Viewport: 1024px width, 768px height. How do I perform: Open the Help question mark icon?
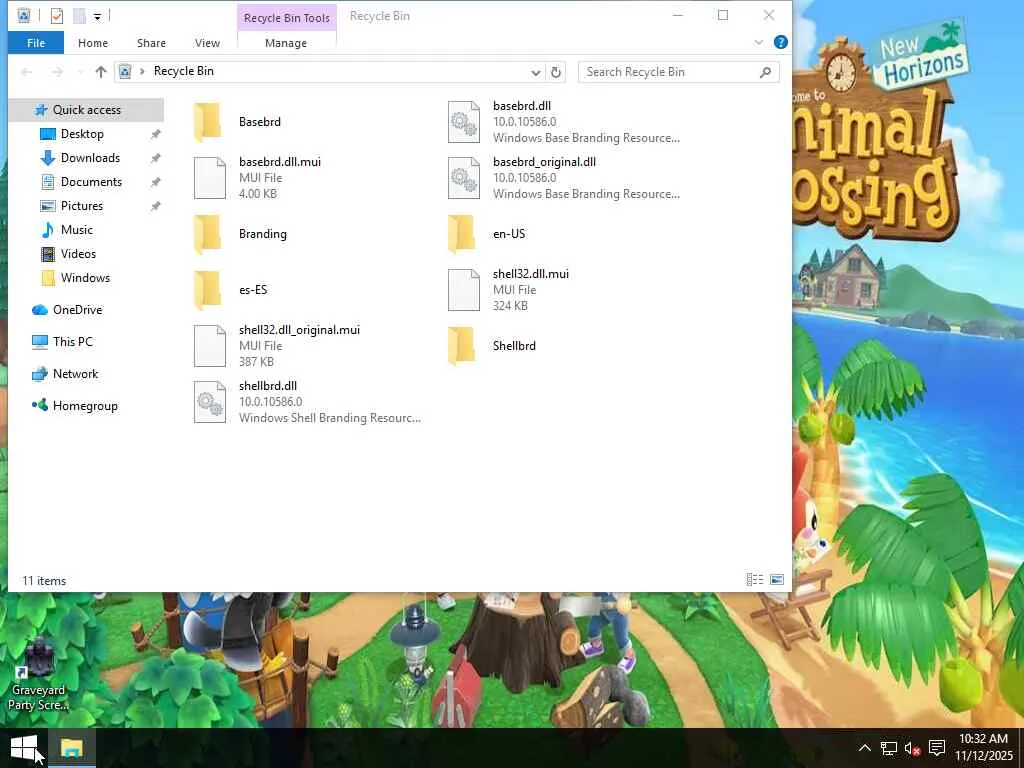click(780, 42)
